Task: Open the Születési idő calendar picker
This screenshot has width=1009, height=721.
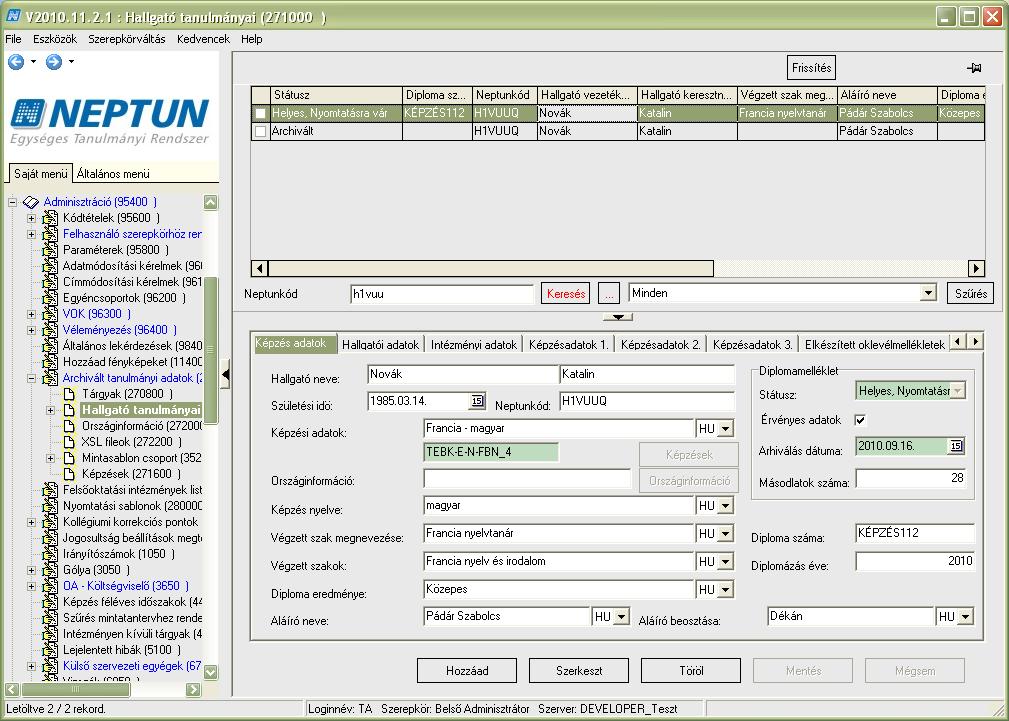Action: [x=477, y=401]
